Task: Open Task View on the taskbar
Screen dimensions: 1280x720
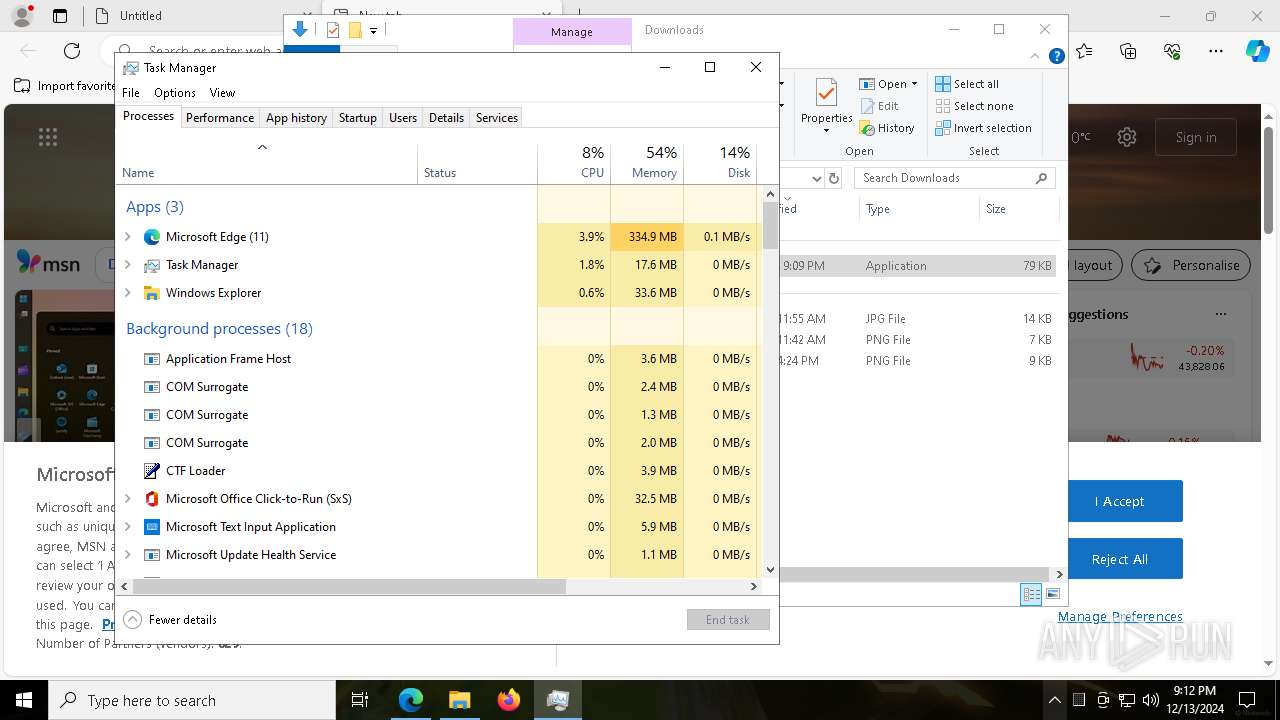Action: click(360, 700)
